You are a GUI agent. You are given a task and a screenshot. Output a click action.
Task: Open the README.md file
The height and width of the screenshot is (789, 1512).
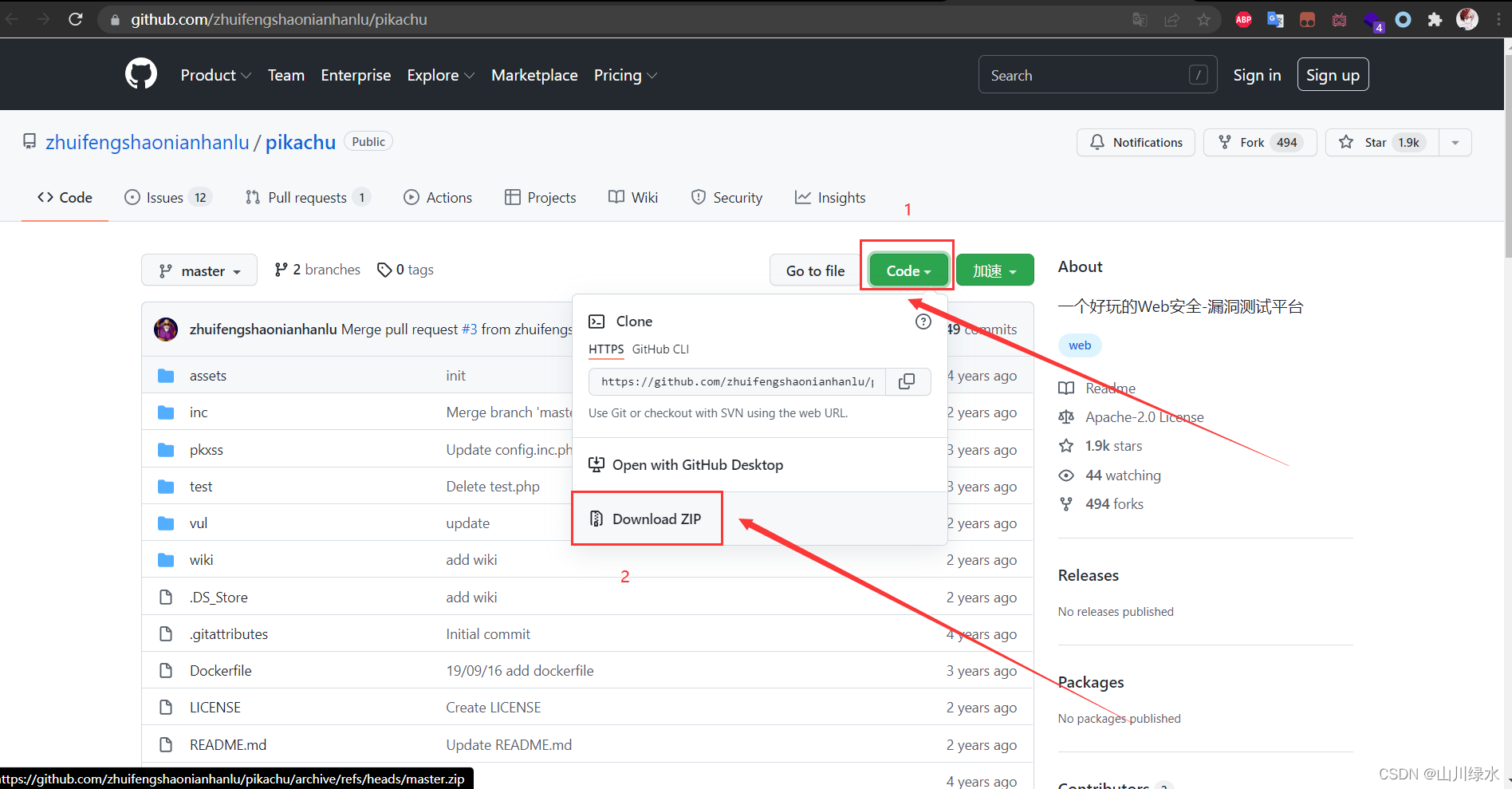point(228,744)
